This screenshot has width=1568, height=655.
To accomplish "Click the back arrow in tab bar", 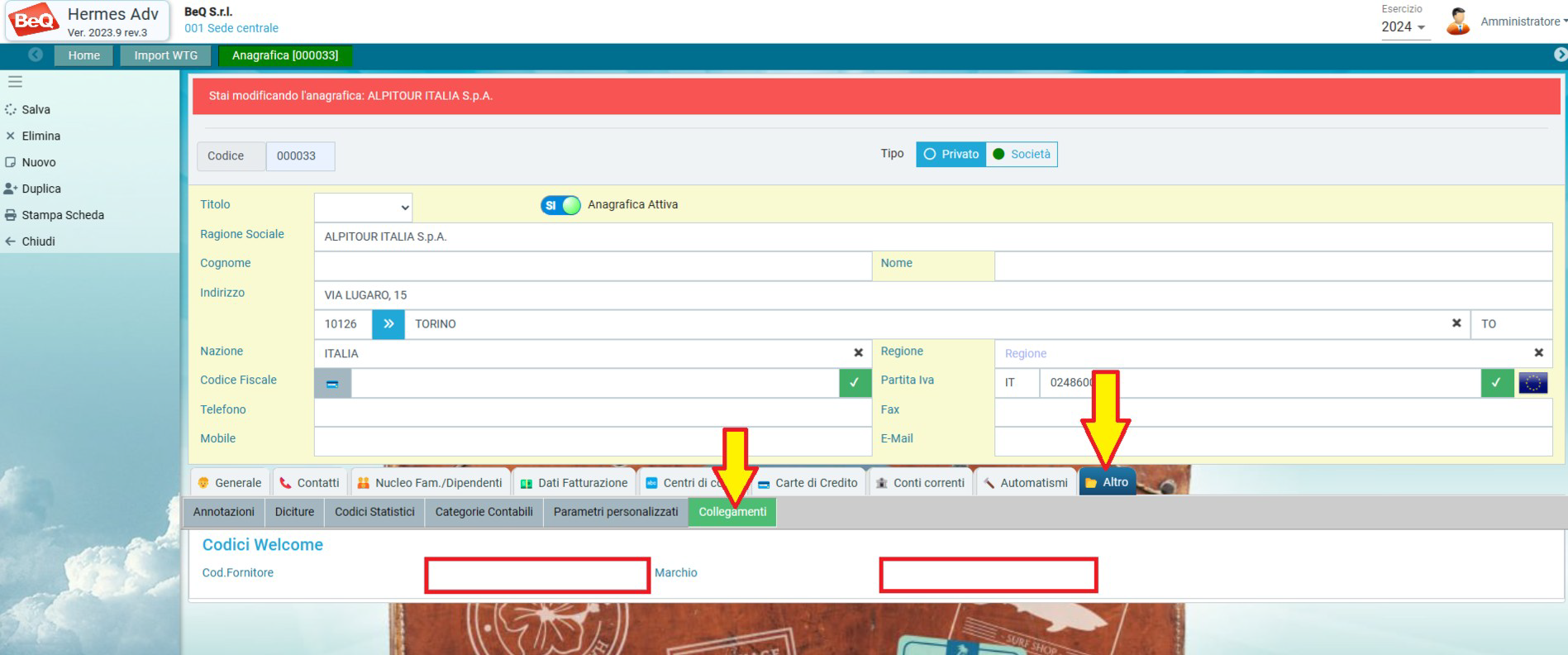I will tap(35, 55).
